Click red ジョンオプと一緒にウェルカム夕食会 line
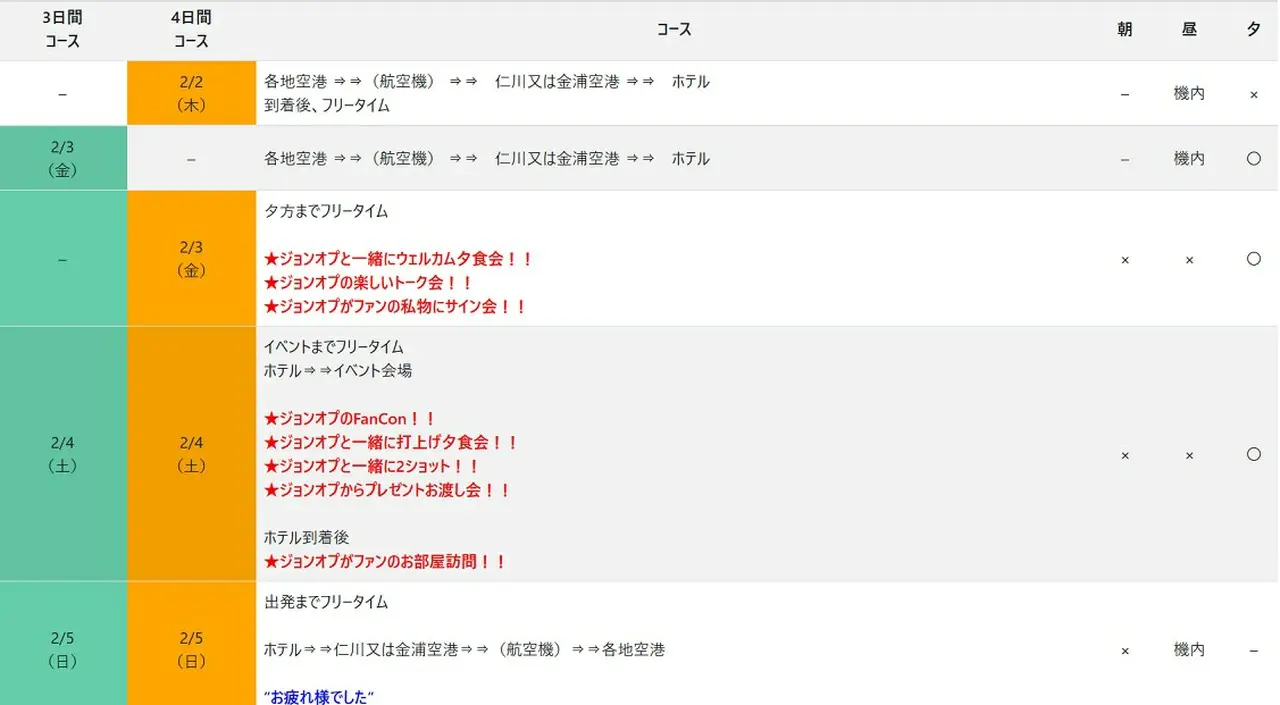 398,259
